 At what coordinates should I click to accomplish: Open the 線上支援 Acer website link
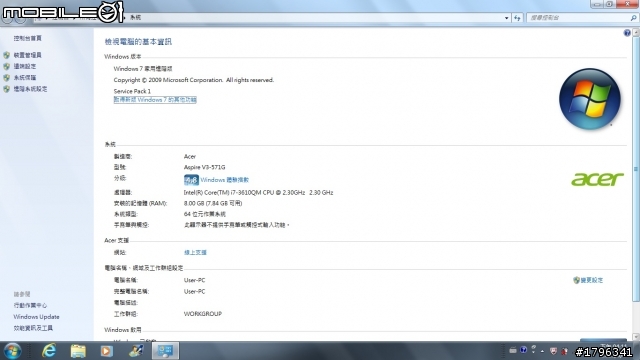pyautogui.click(x=195, y=253)
